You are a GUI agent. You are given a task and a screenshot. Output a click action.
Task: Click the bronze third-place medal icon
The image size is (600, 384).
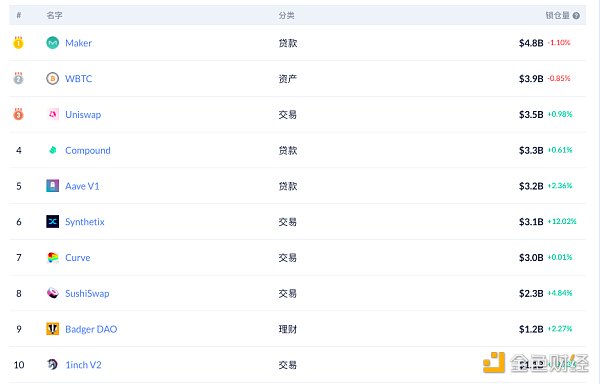18,114
